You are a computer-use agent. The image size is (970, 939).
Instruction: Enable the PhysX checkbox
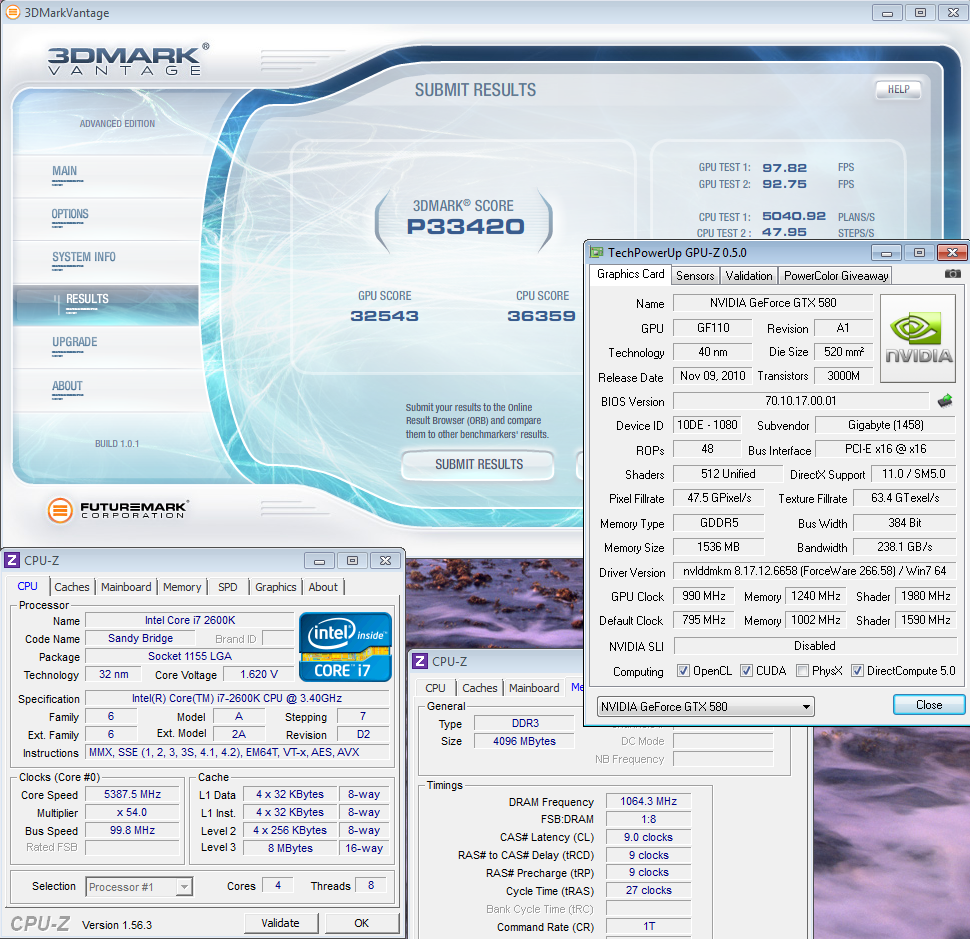(802, 671)
